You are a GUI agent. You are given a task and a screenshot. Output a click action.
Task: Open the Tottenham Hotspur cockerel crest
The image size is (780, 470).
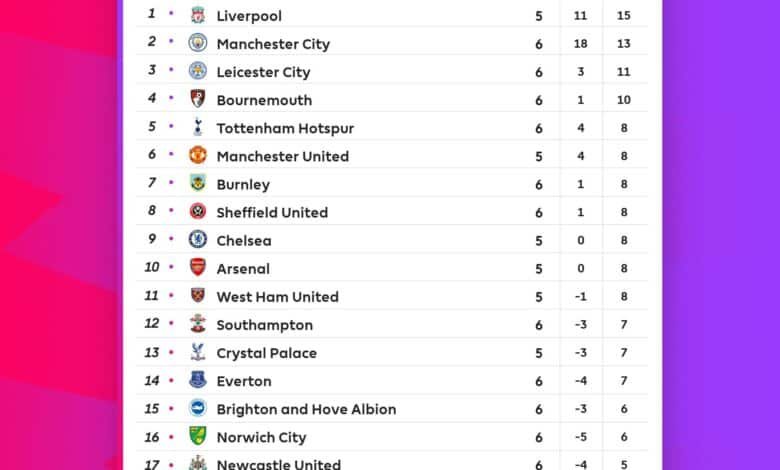pyautogui.click(x=197, y=127)
